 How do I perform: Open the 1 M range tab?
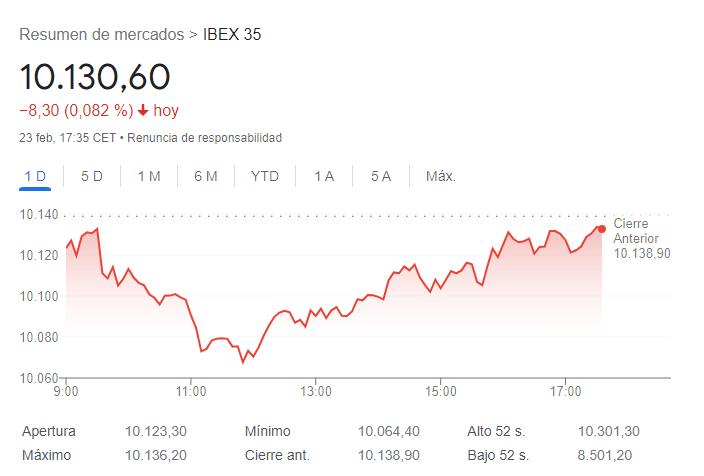pos(149,177)
